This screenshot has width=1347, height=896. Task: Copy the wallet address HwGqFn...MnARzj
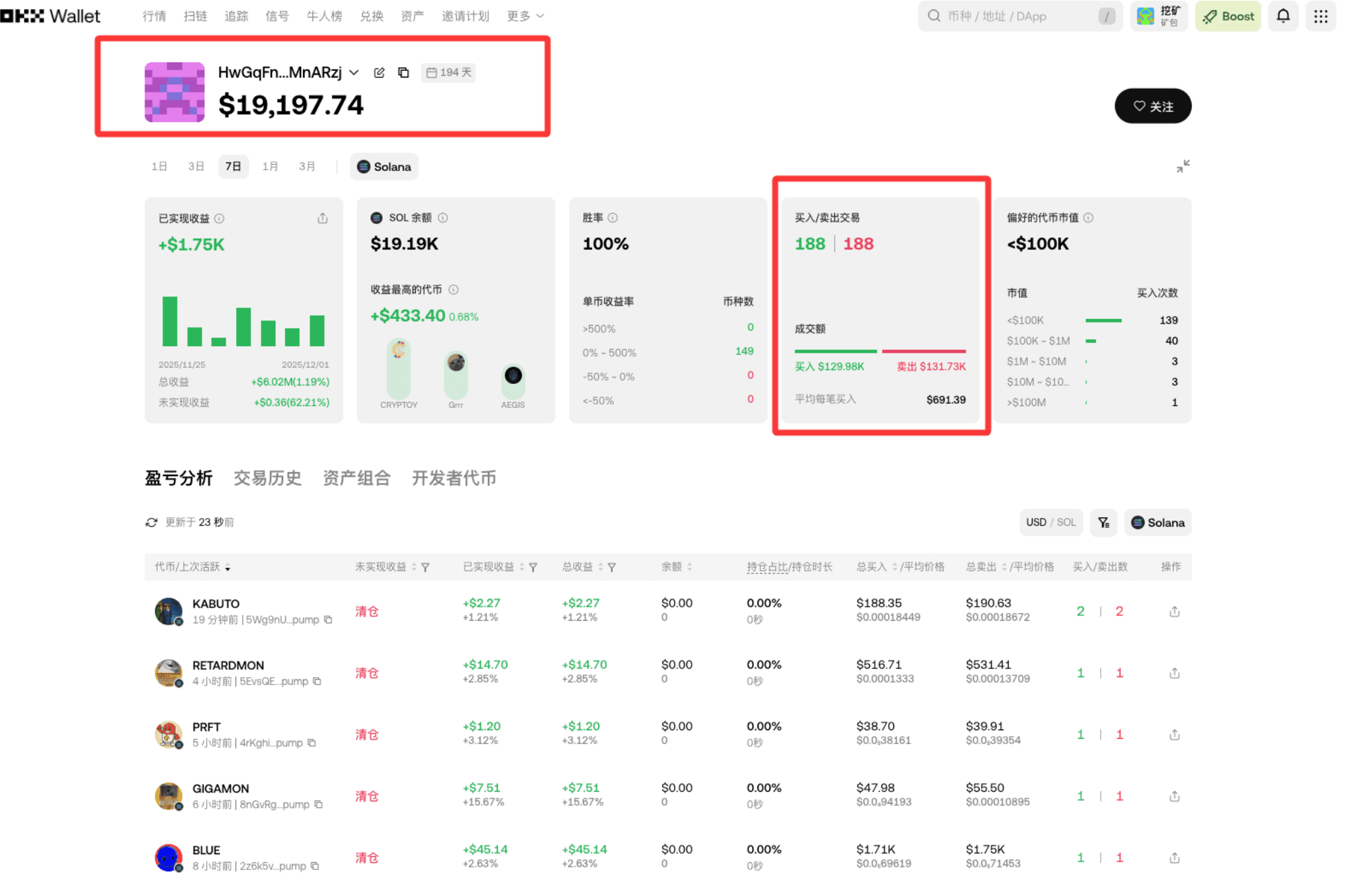(x=403, y=72)
